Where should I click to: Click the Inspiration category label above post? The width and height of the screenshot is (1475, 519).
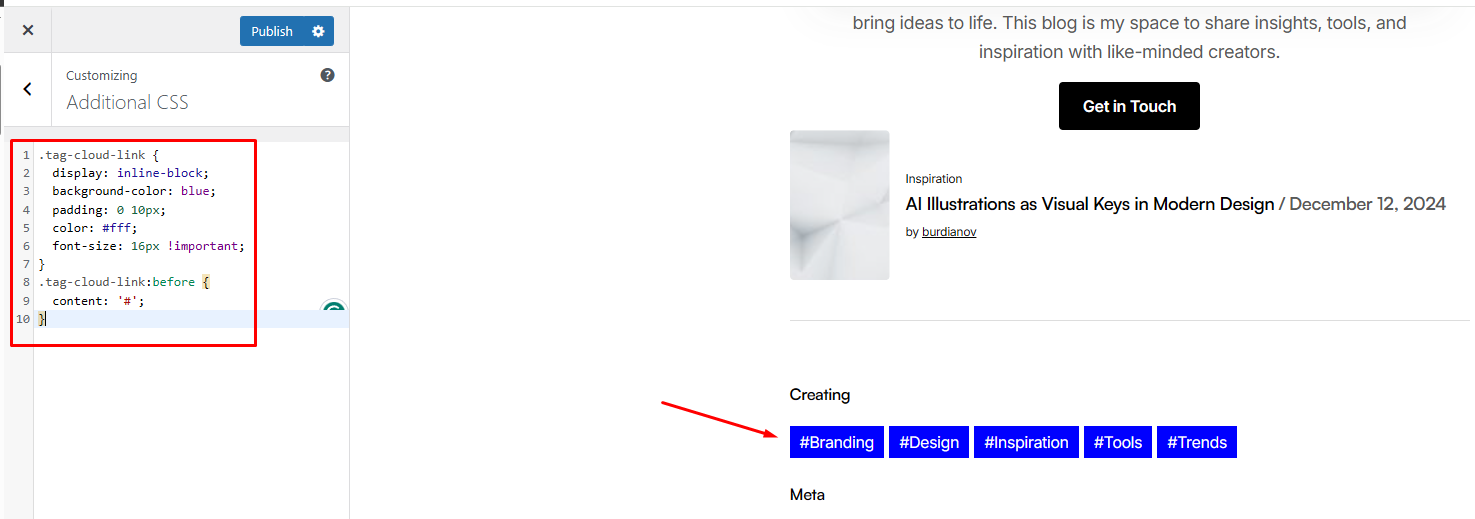click(x=934, y=179)
